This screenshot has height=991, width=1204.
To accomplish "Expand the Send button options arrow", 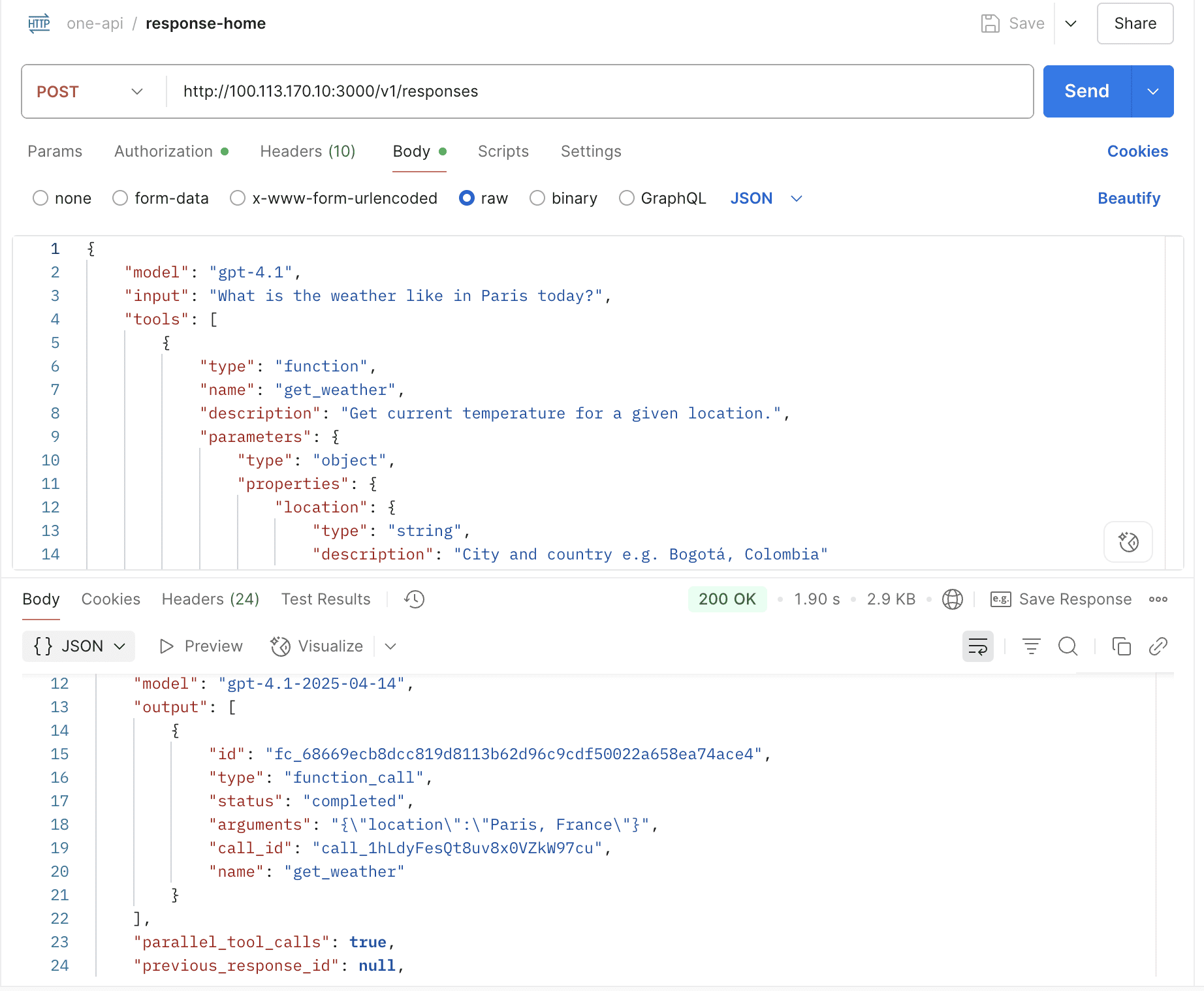I will tap(1152, 91).
